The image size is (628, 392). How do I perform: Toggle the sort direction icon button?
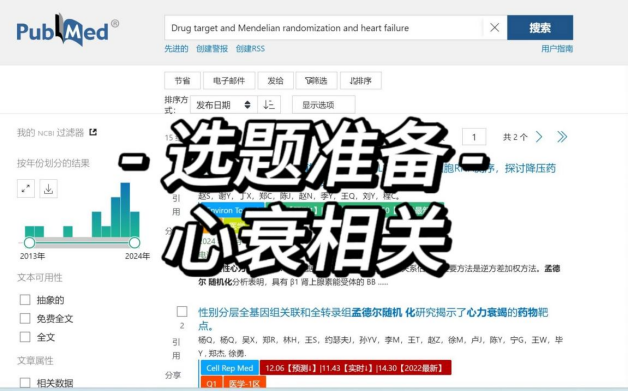pos(269,105)
